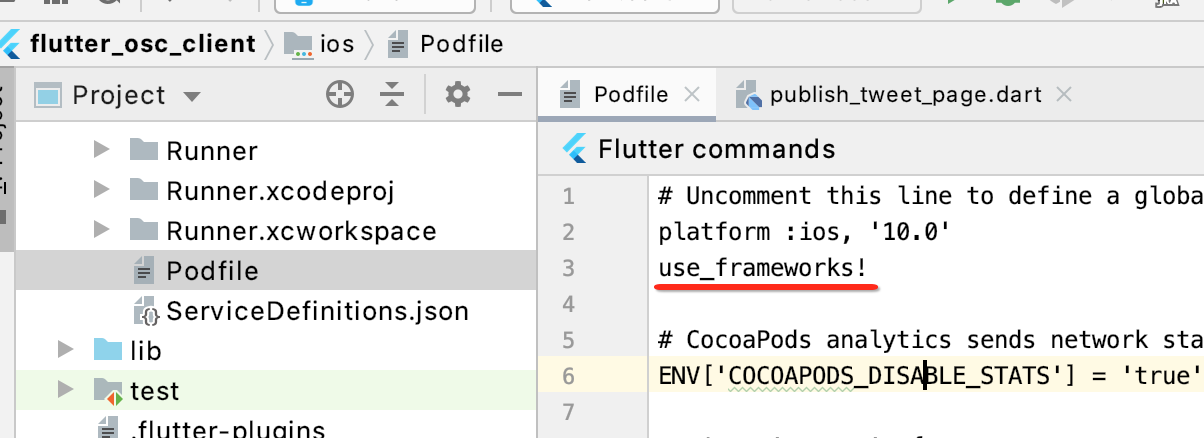Select Runner.xcworkspace in project tree

[301, 231]
